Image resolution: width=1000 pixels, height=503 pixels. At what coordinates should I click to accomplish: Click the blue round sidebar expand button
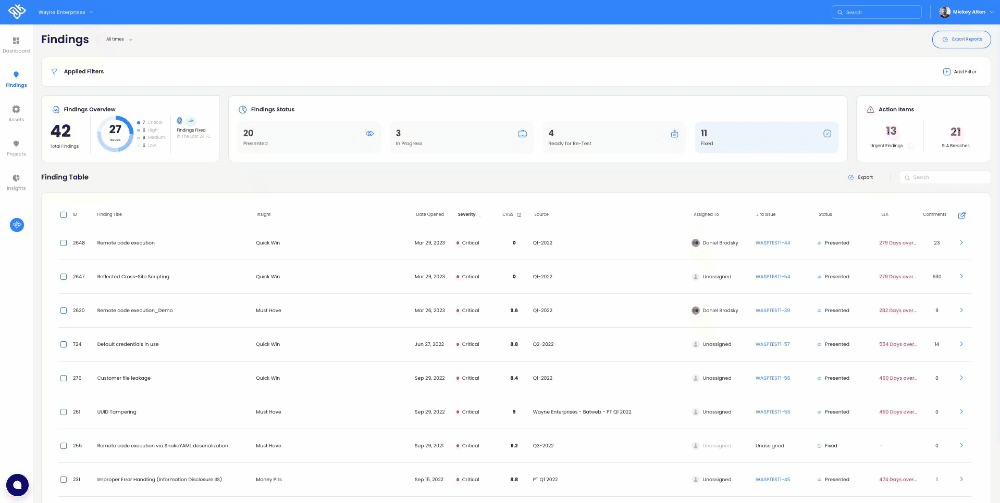click(x=17, y=224)
